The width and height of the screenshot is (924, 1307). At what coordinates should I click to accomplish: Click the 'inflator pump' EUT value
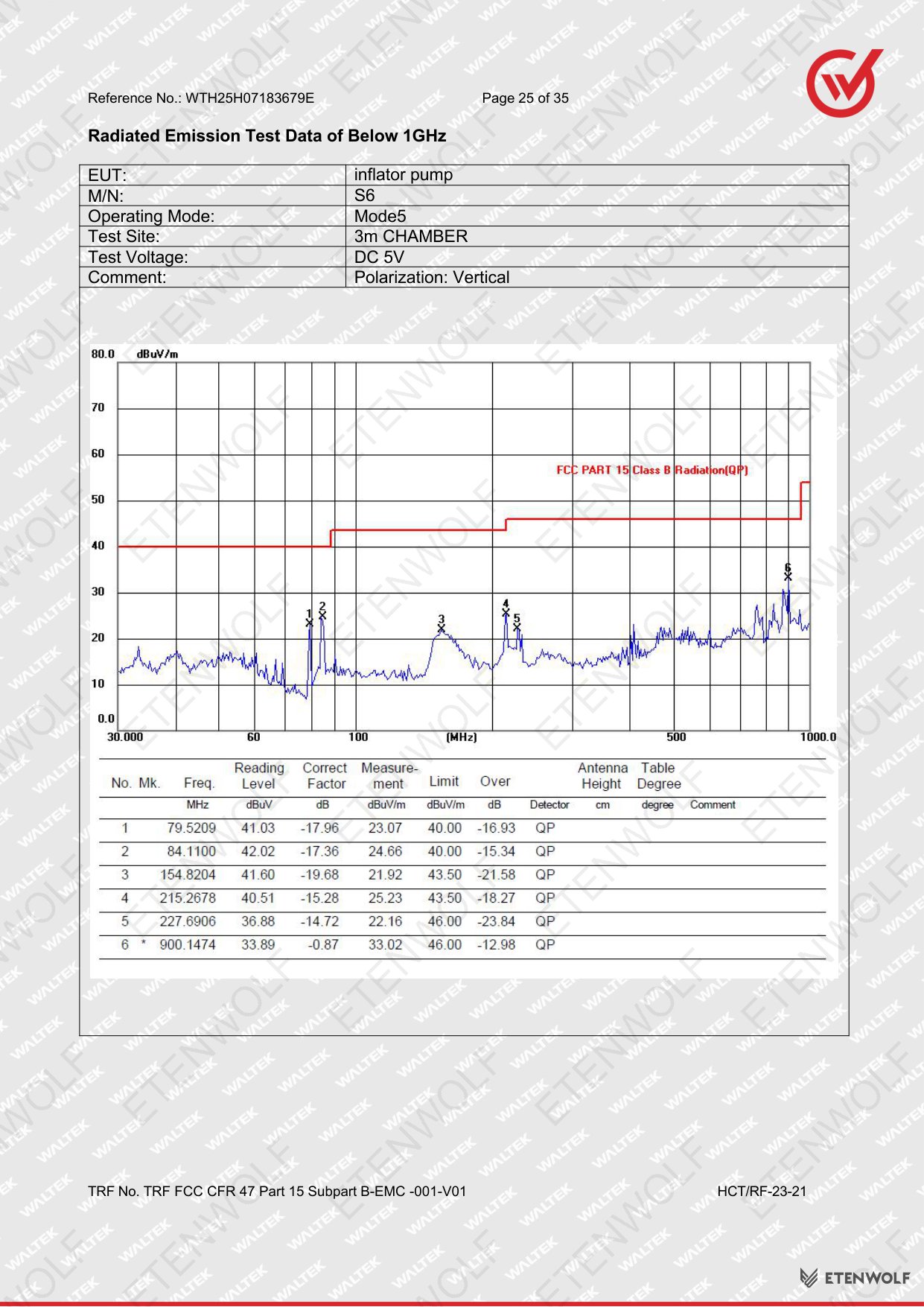coord(403,175)
